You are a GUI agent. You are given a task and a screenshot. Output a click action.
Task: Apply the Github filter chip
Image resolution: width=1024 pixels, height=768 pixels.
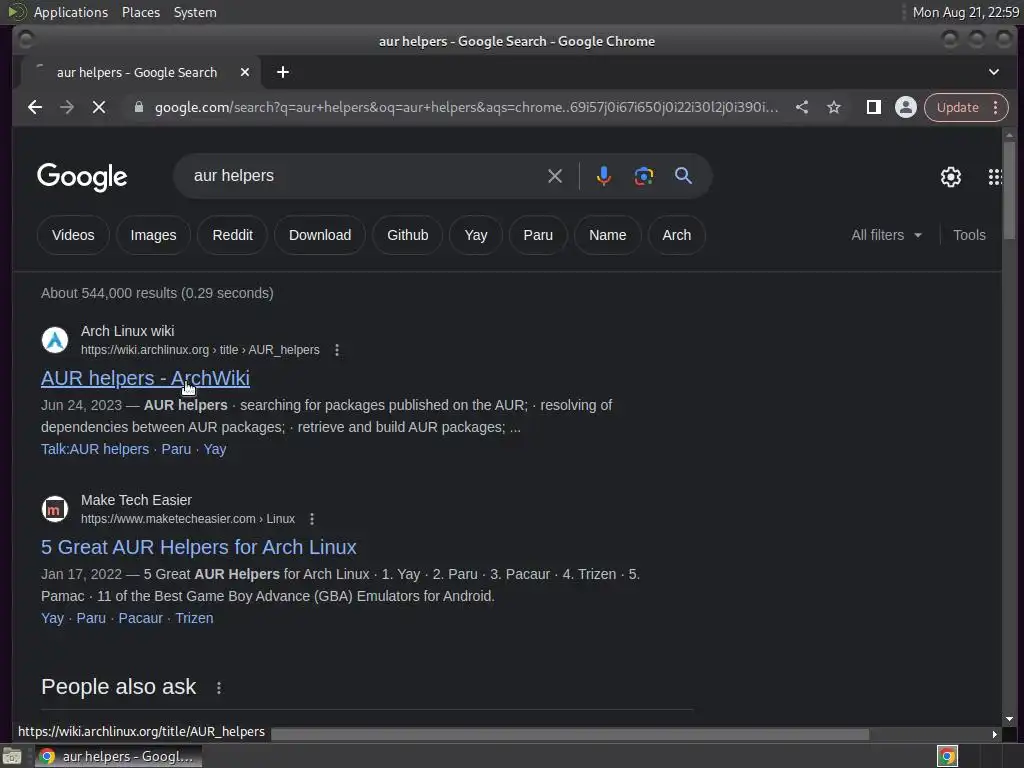point(408,235)
